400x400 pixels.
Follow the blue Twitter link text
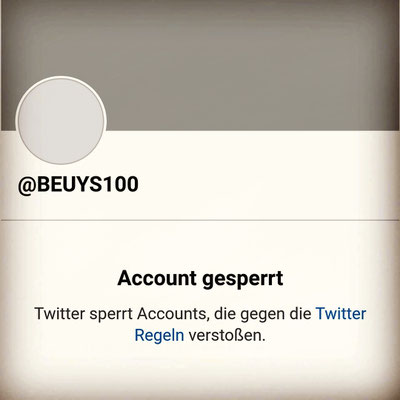341,313
